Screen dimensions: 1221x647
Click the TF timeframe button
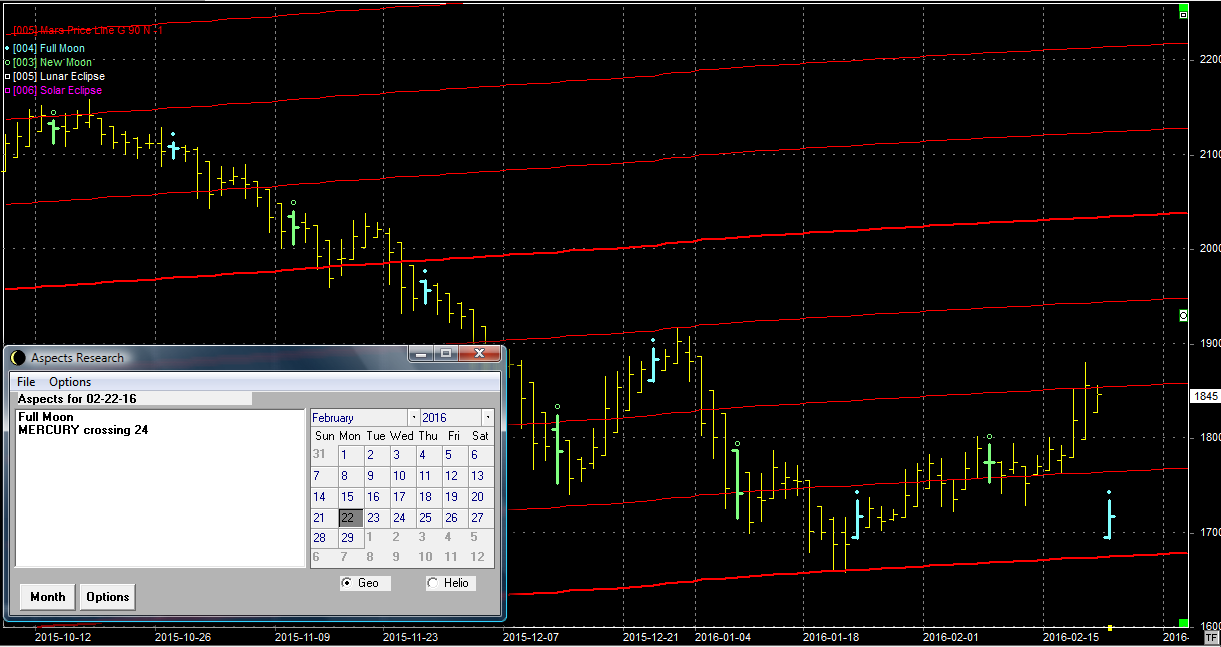(x=1212, y=636)
